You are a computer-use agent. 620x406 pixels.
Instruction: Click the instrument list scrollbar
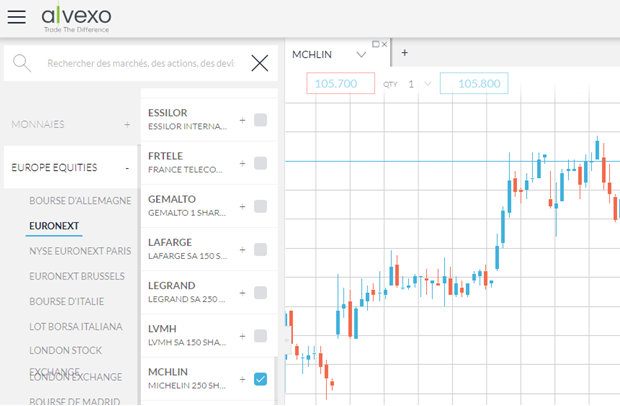click(276, 380)
